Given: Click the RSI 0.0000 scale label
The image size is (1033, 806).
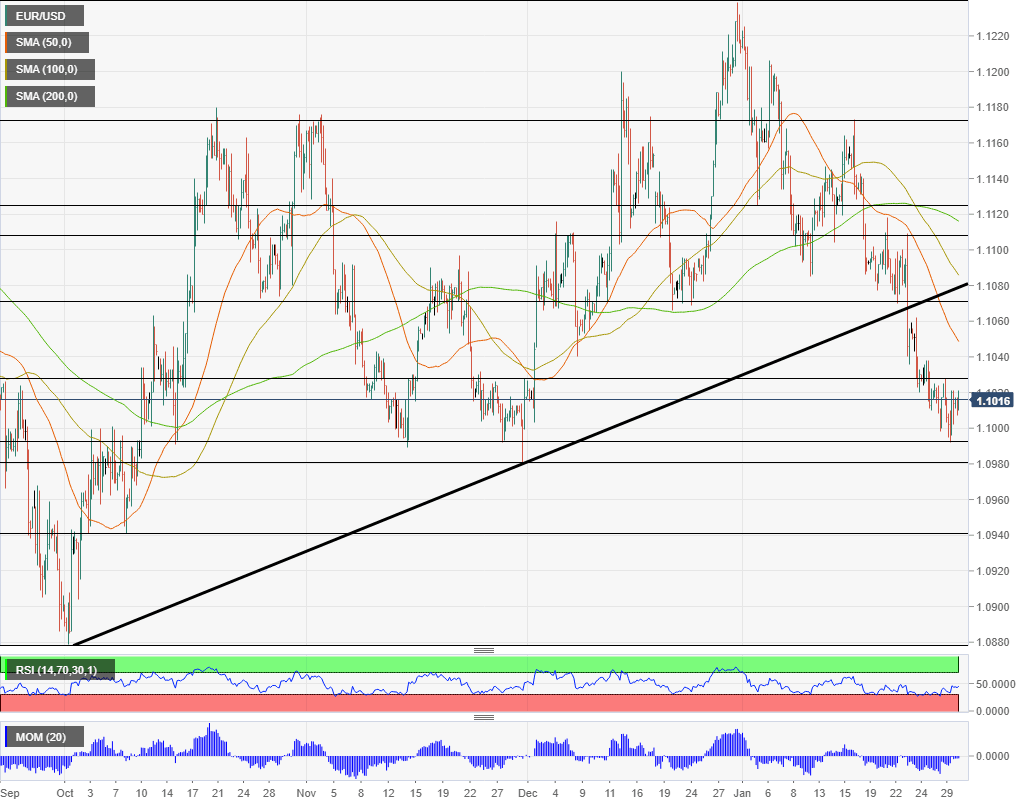Looking at the screenshot, I should pos(993,711).
